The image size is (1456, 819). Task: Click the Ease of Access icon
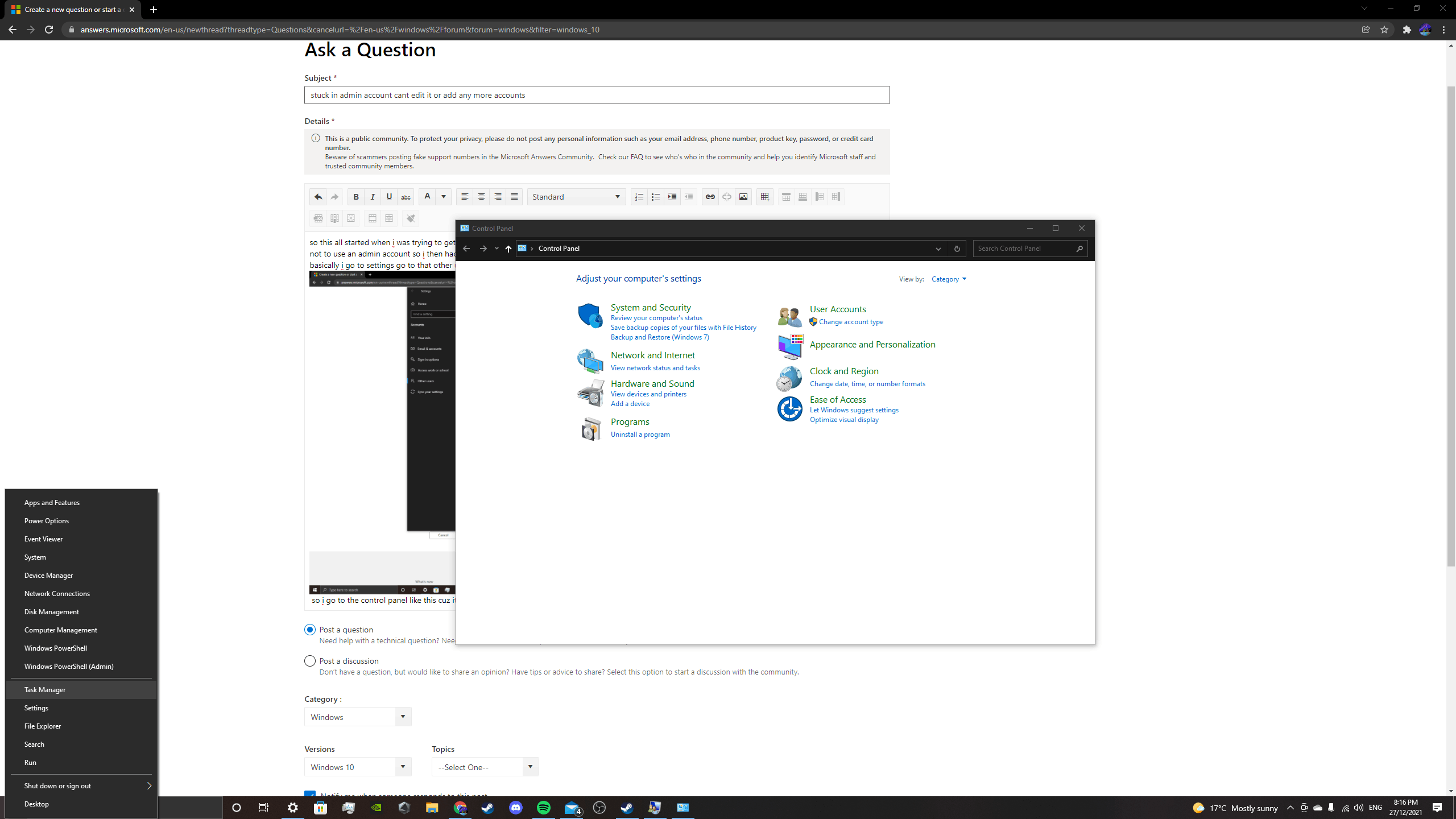(x=789, y=409)
